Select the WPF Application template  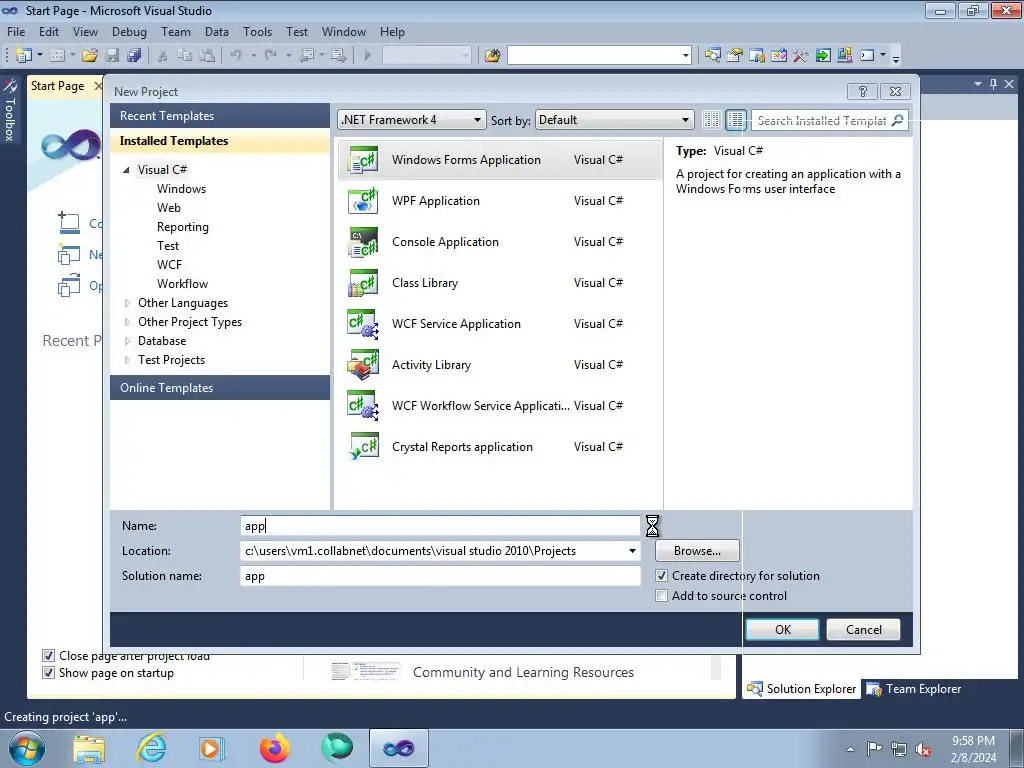click(x=500, y=201)
